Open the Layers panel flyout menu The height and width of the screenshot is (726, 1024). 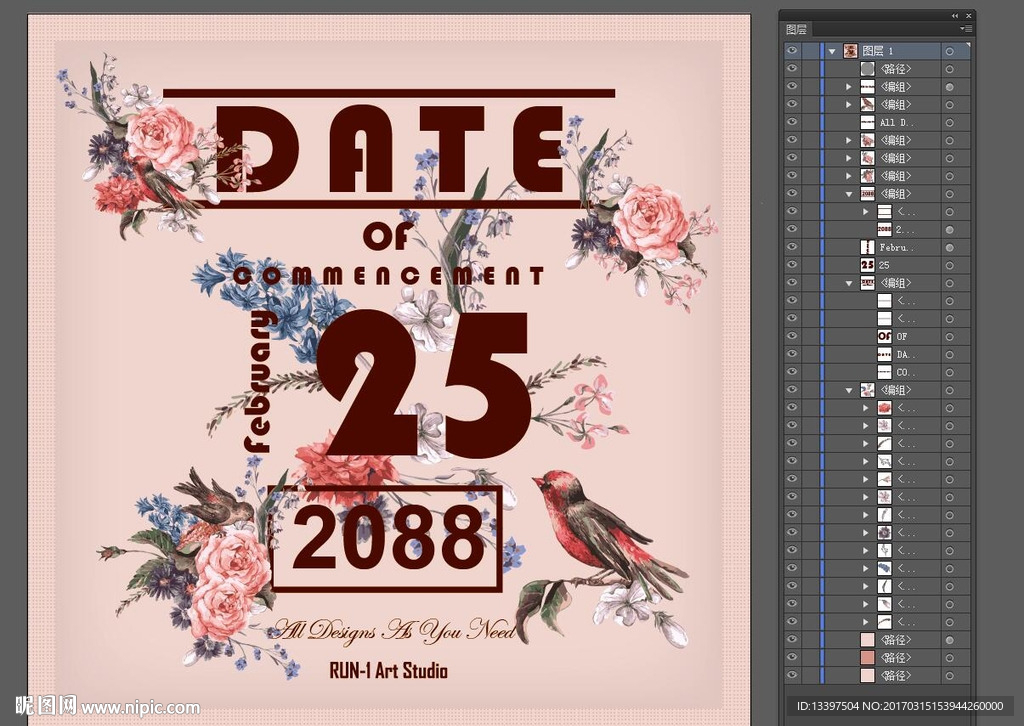(x=966, y=29)
